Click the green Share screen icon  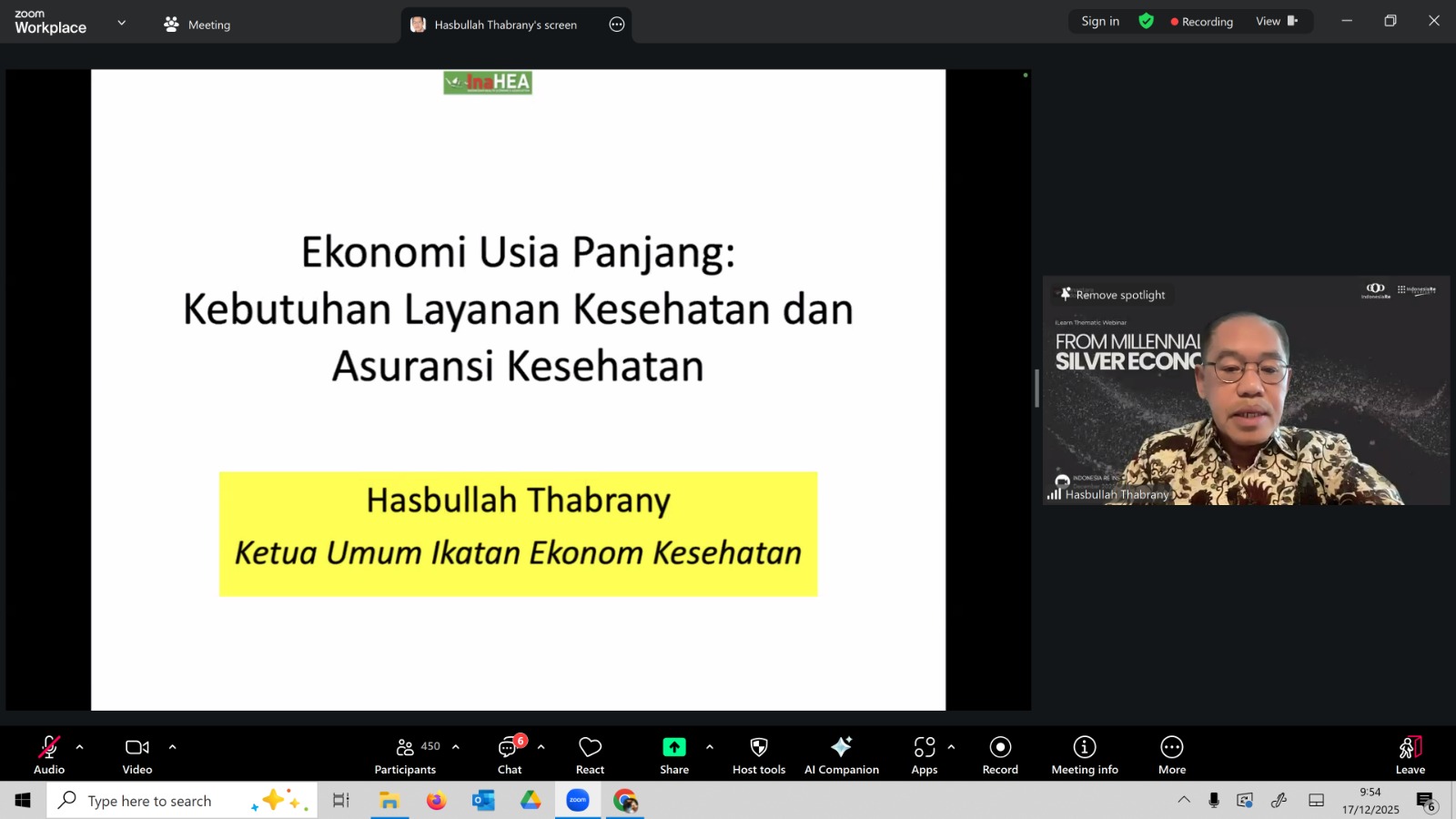click(673, 747)
